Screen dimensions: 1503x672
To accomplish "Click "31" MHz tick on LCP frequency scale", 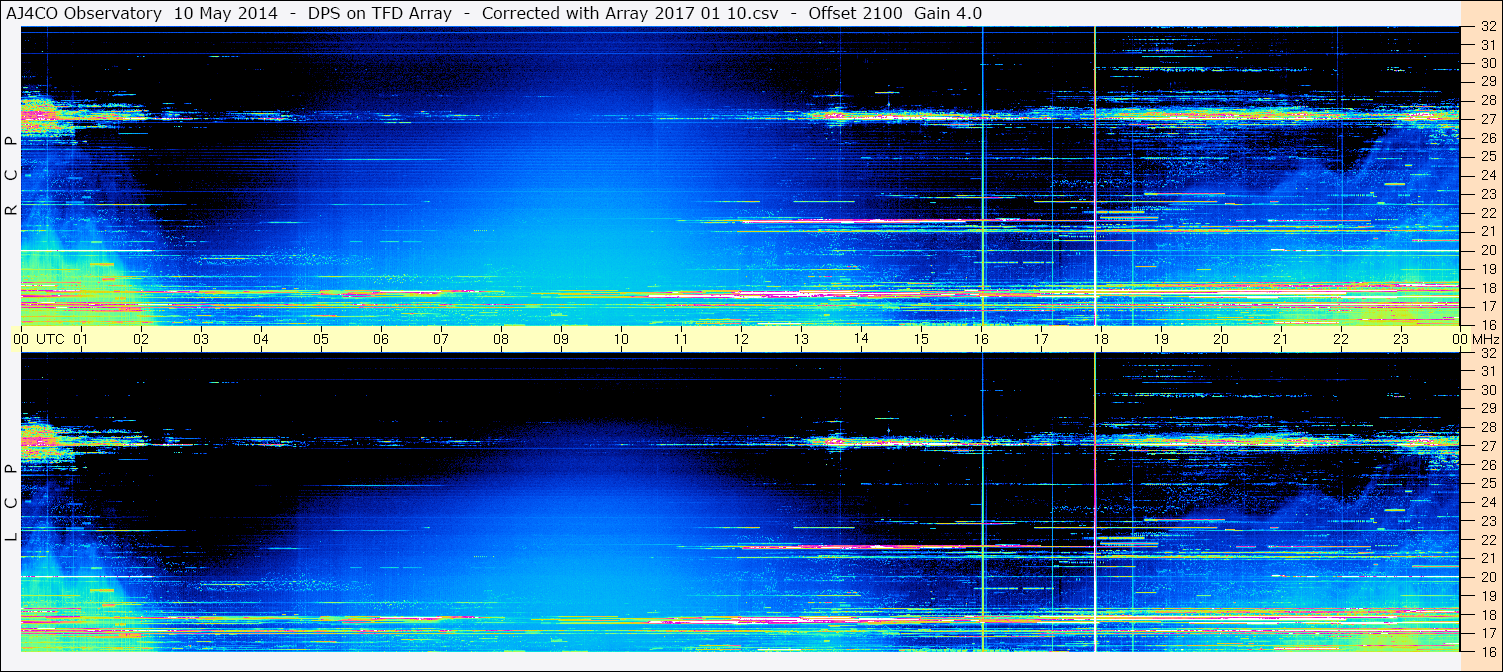I will (1488, 371).
